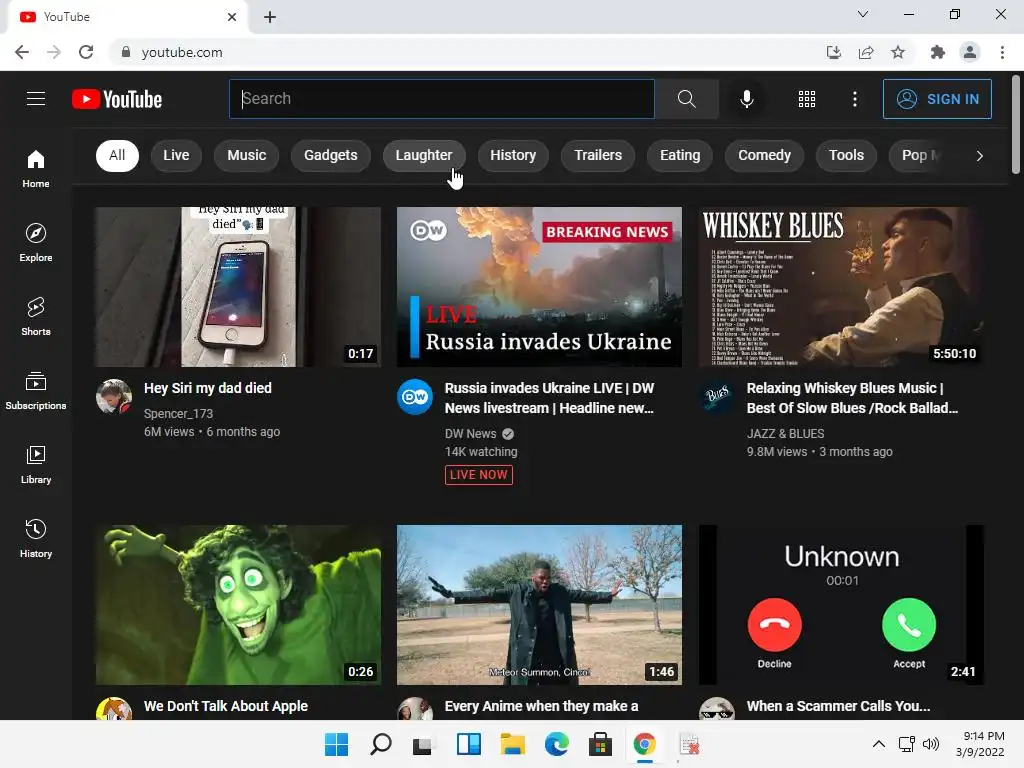
Task: Open YouTube apps grid
Action: 807,99
